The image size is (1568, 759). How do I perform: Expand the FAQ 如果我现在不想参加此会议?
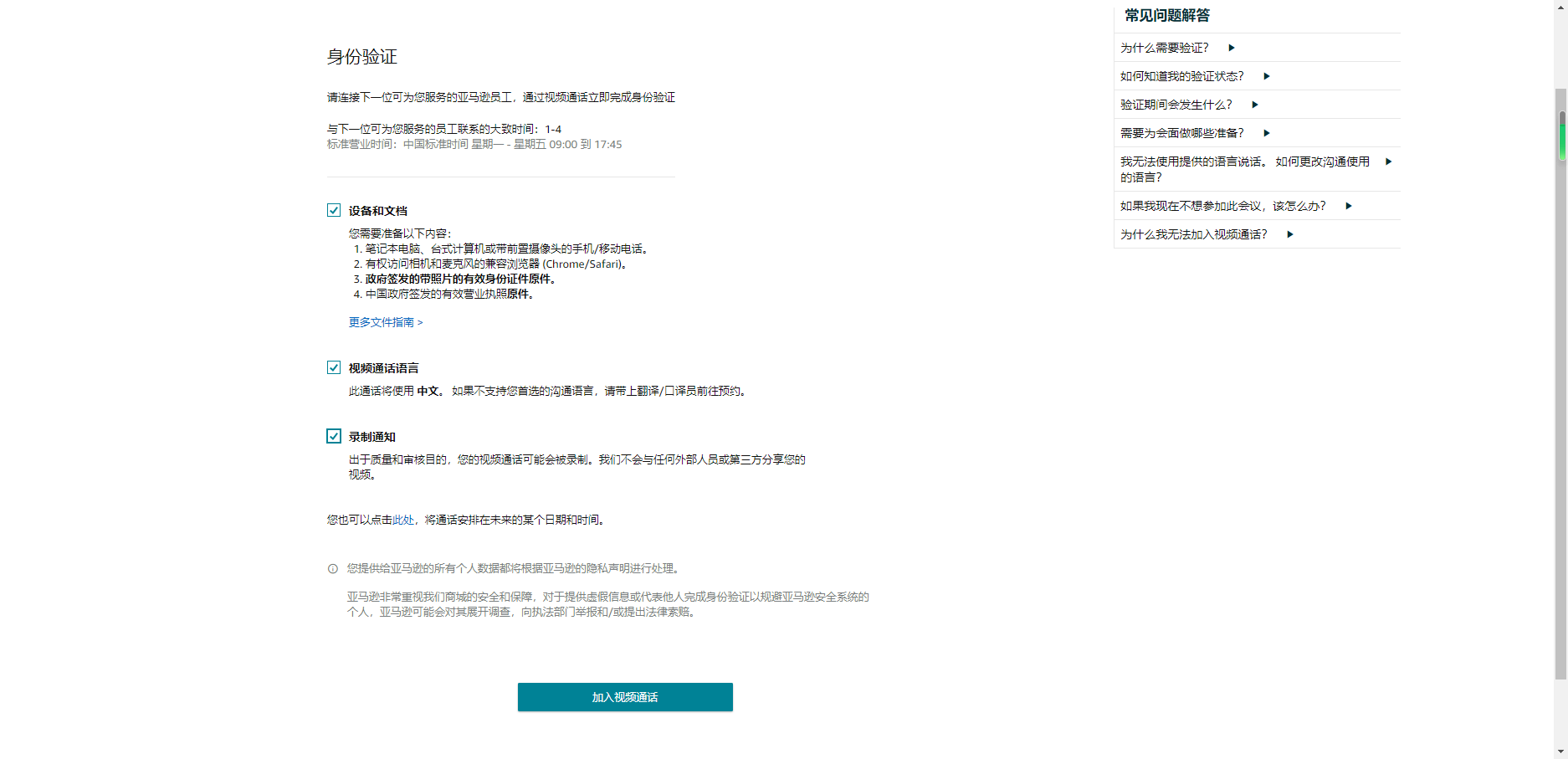pos(1257,206)
